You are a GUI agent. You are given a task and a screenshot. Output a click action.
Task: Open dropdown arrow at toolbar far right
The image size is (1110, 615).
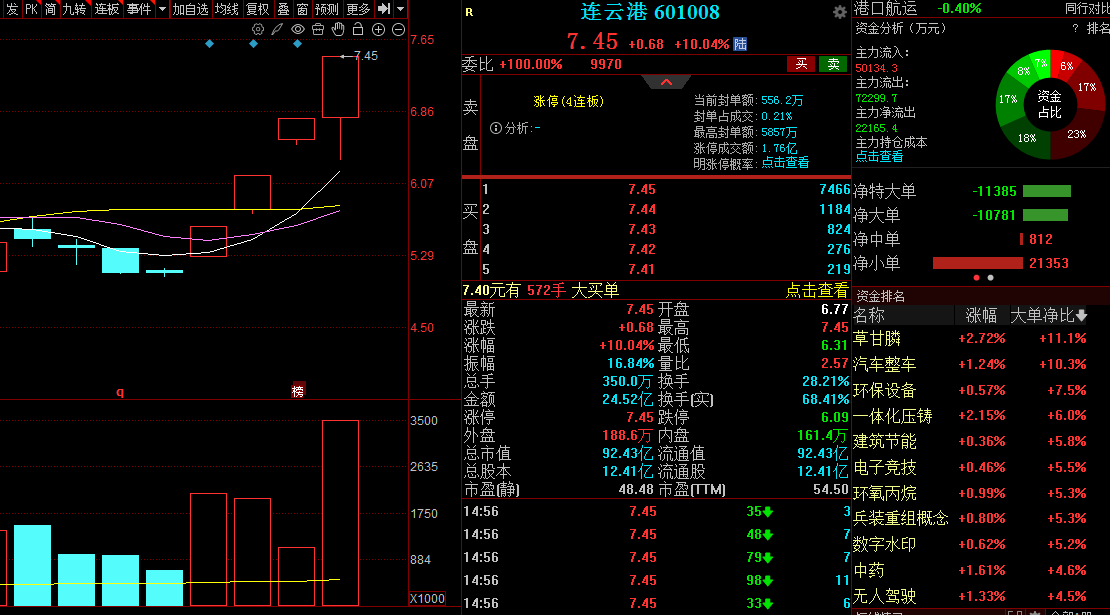click(401, 8)
